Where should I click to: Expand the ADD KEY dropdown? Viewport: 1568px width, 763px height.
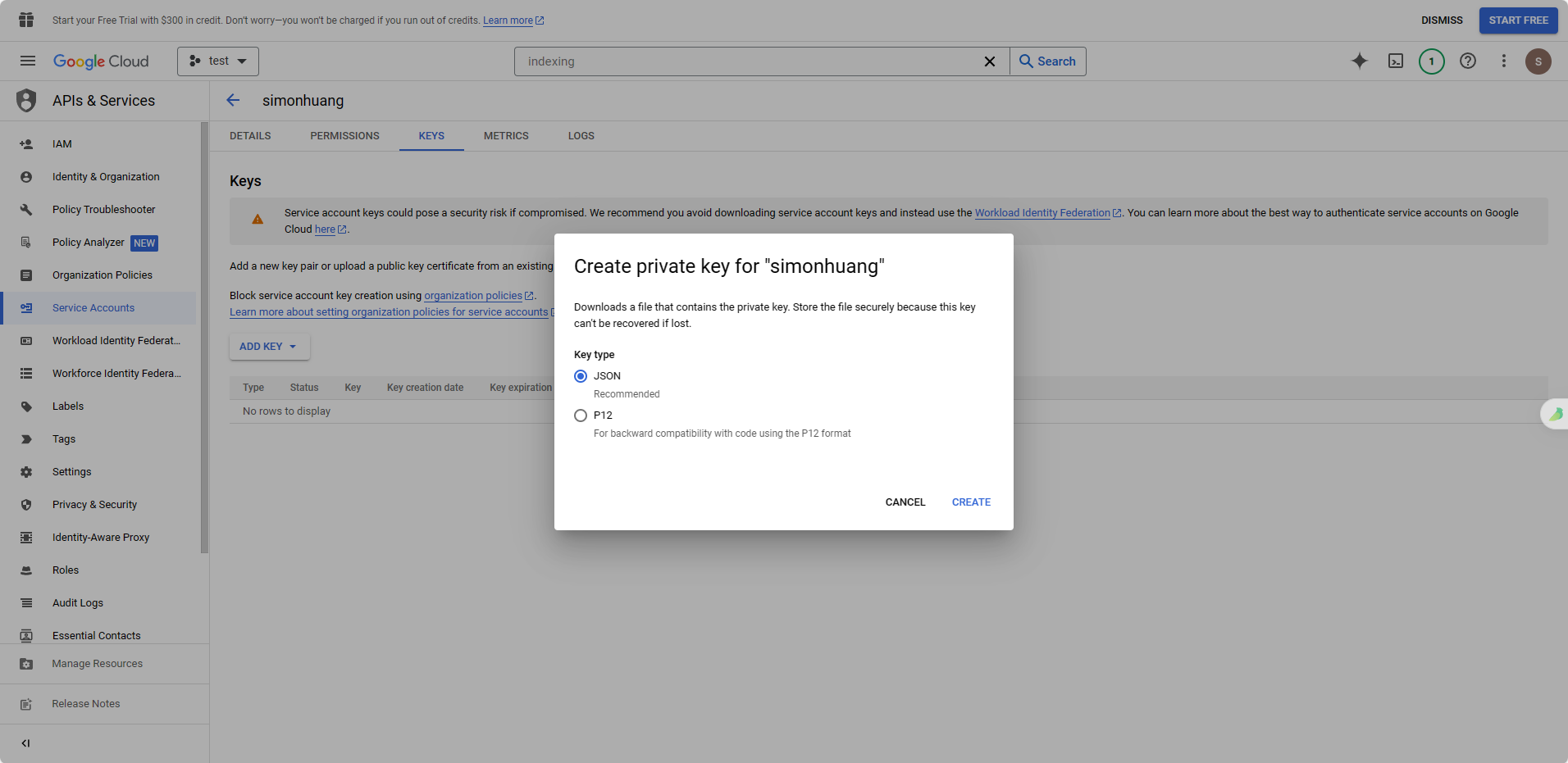269,347
